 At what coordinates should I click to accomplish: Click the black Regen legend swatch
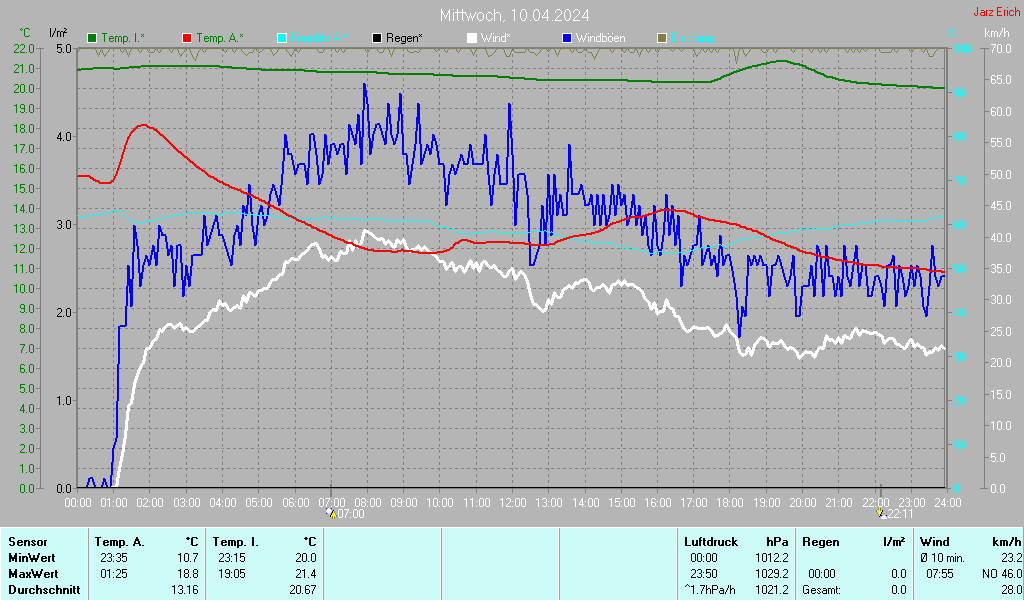tap(377, 38)
